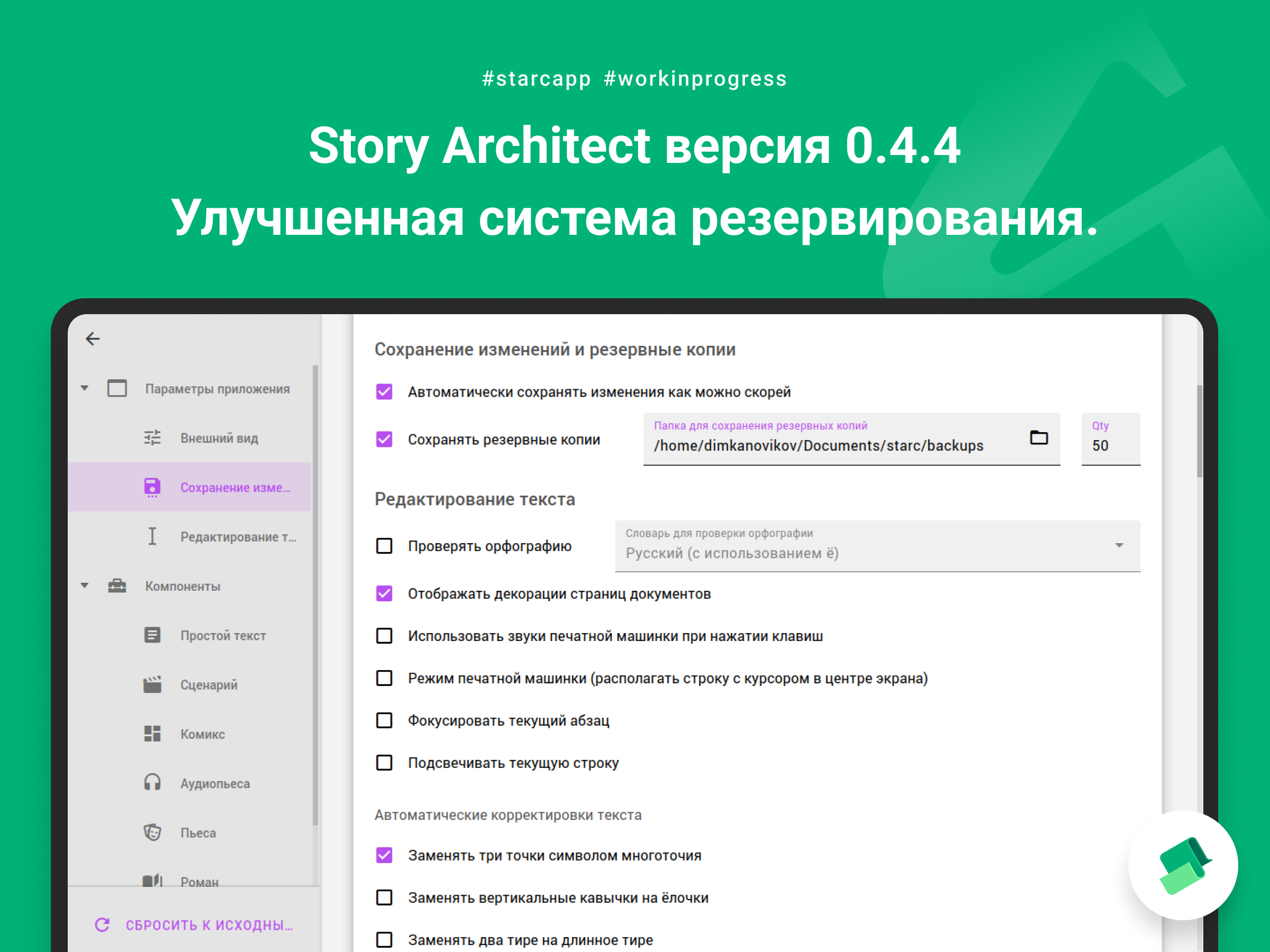Click the refresh icon on reset button
The height and width of the screenshot is (952, 1270).
pos(102,924)
